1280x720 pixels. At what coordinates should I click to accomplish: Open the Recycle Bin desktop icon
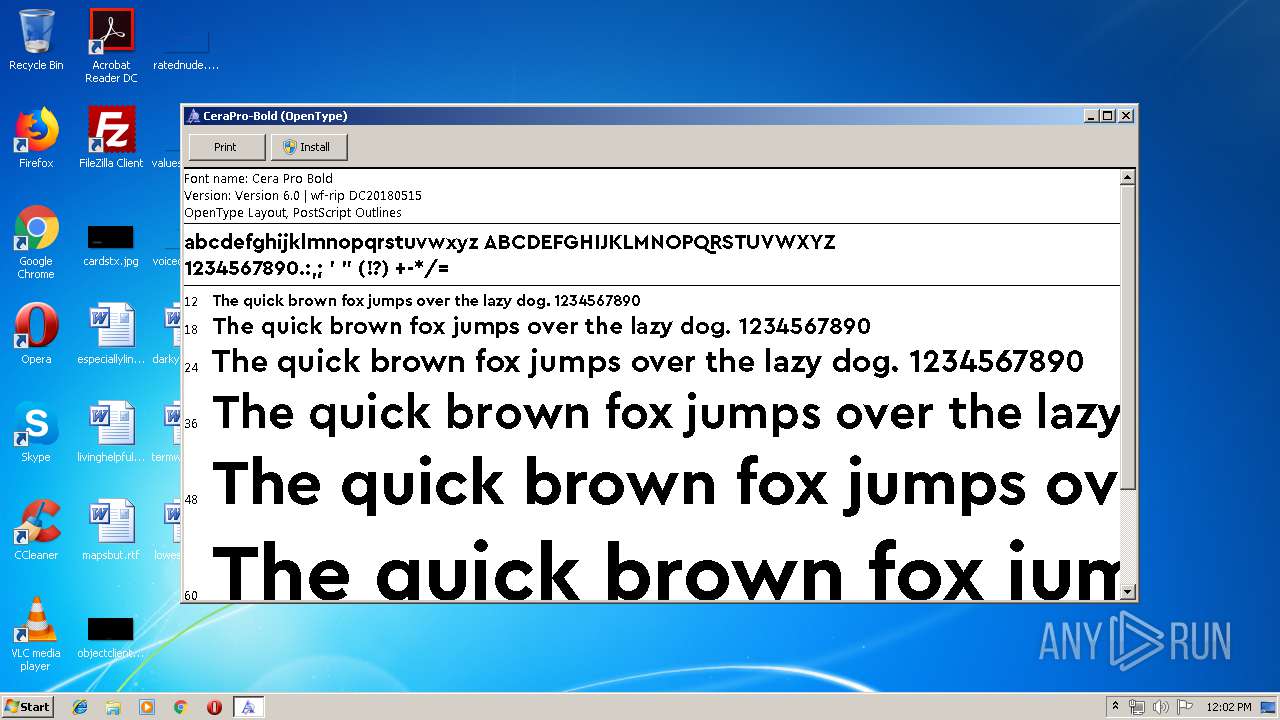tap(36, 40)
